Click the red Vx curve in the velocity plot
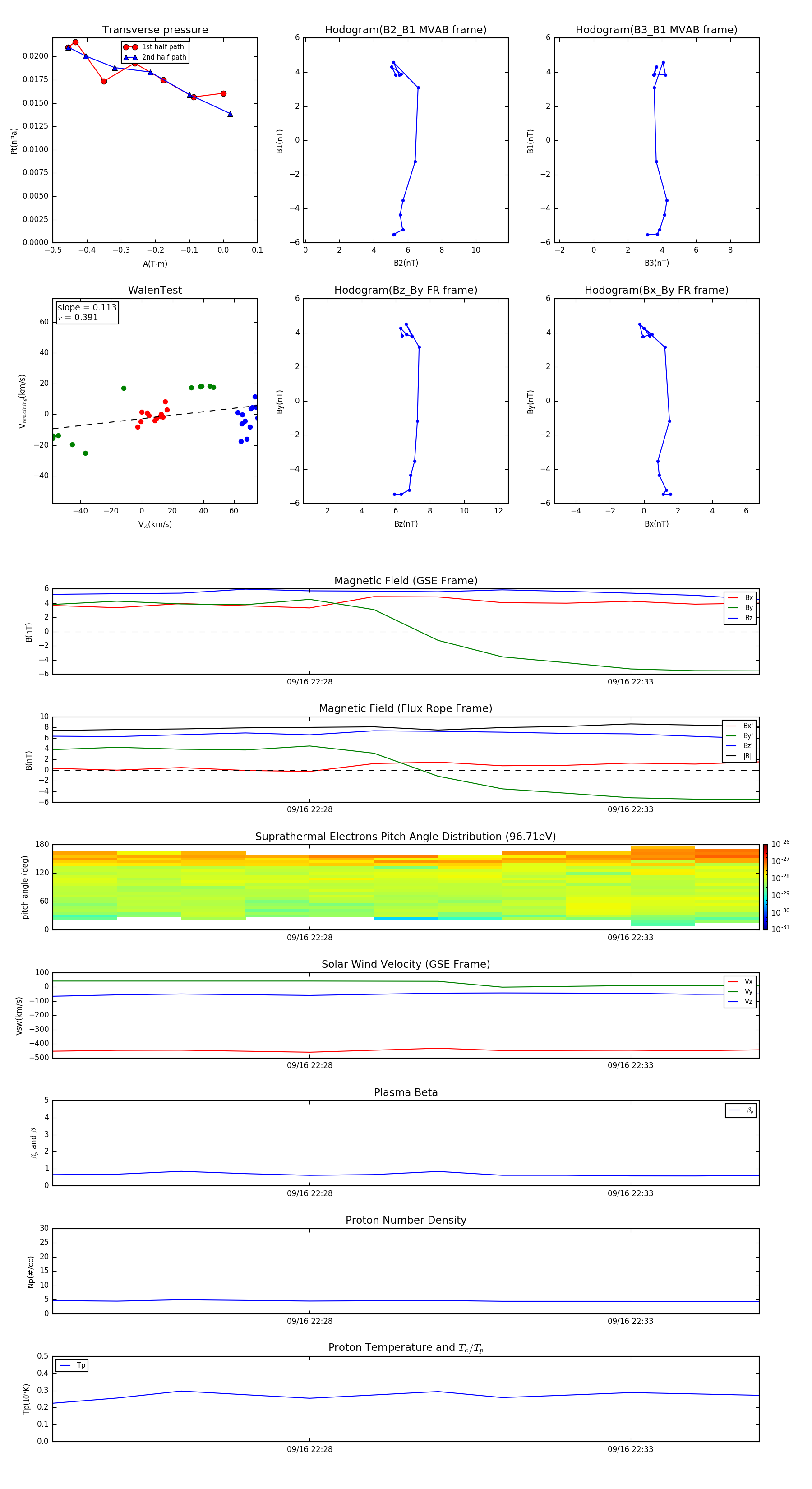812x1489 pixels. (406, 1050)
